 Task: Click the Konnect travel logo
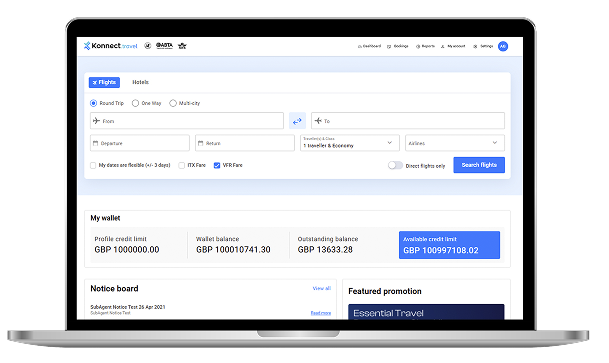pos(111,46)
